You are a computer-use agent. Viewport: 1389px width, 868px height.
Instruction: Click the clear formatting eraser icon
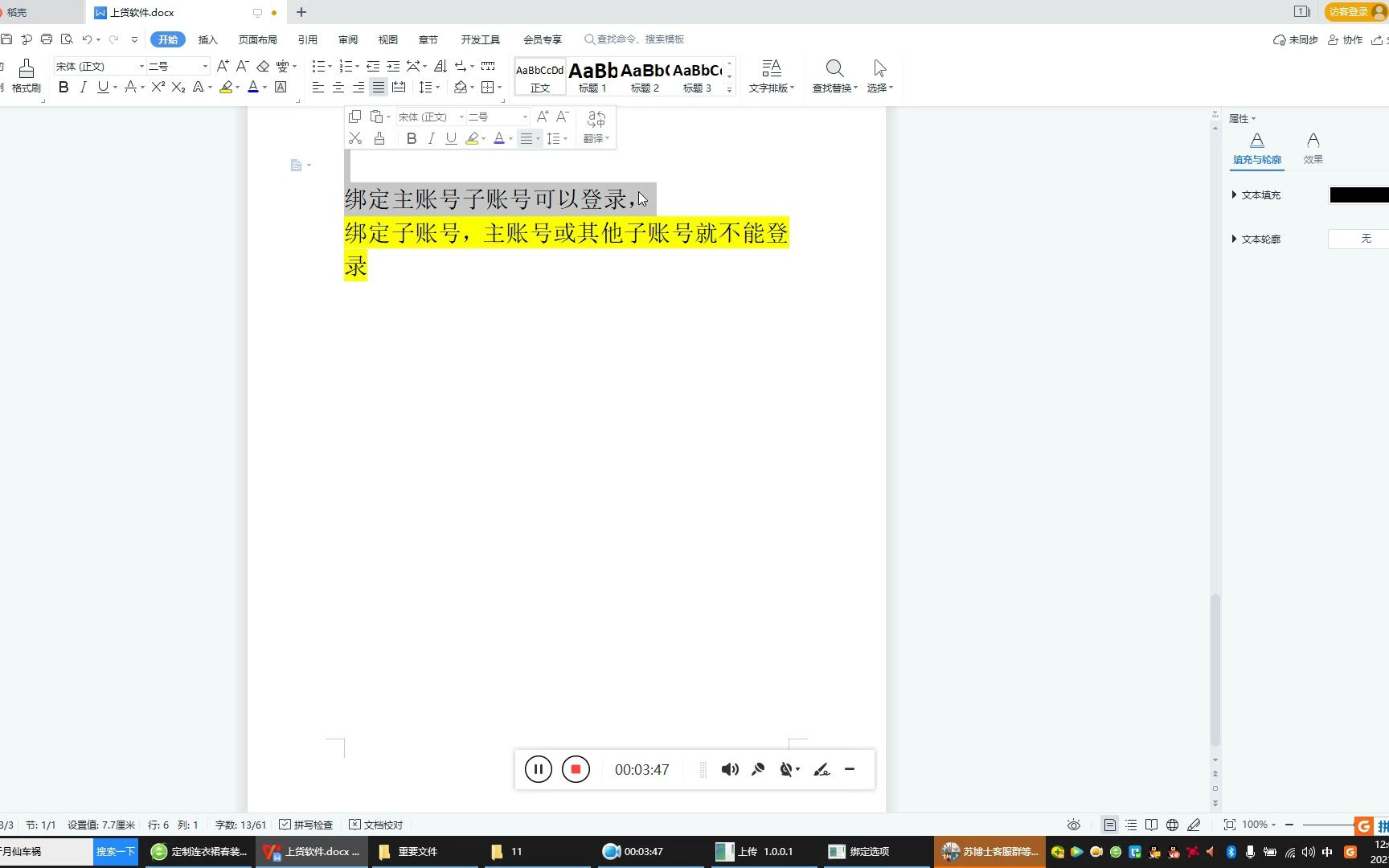[x=262, y=66]
